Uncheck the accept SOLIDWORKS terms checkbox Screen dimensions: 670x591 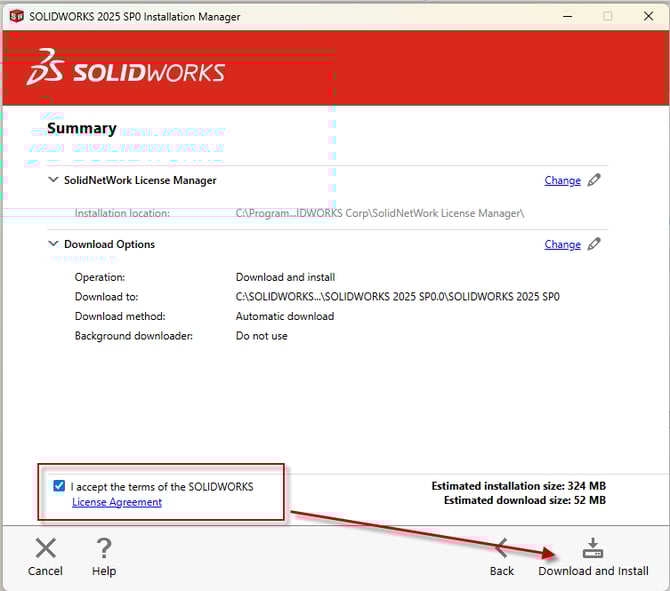point(60,487)
